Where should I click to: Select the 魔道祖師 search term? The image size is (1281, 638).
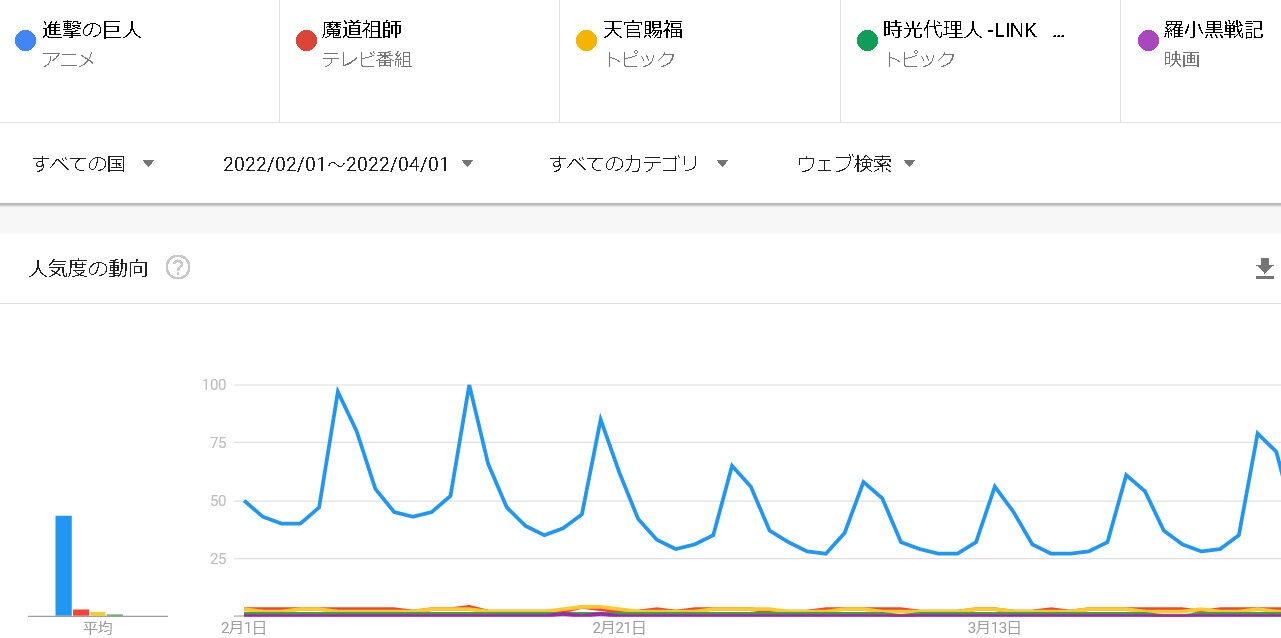(x=362, y=30)
